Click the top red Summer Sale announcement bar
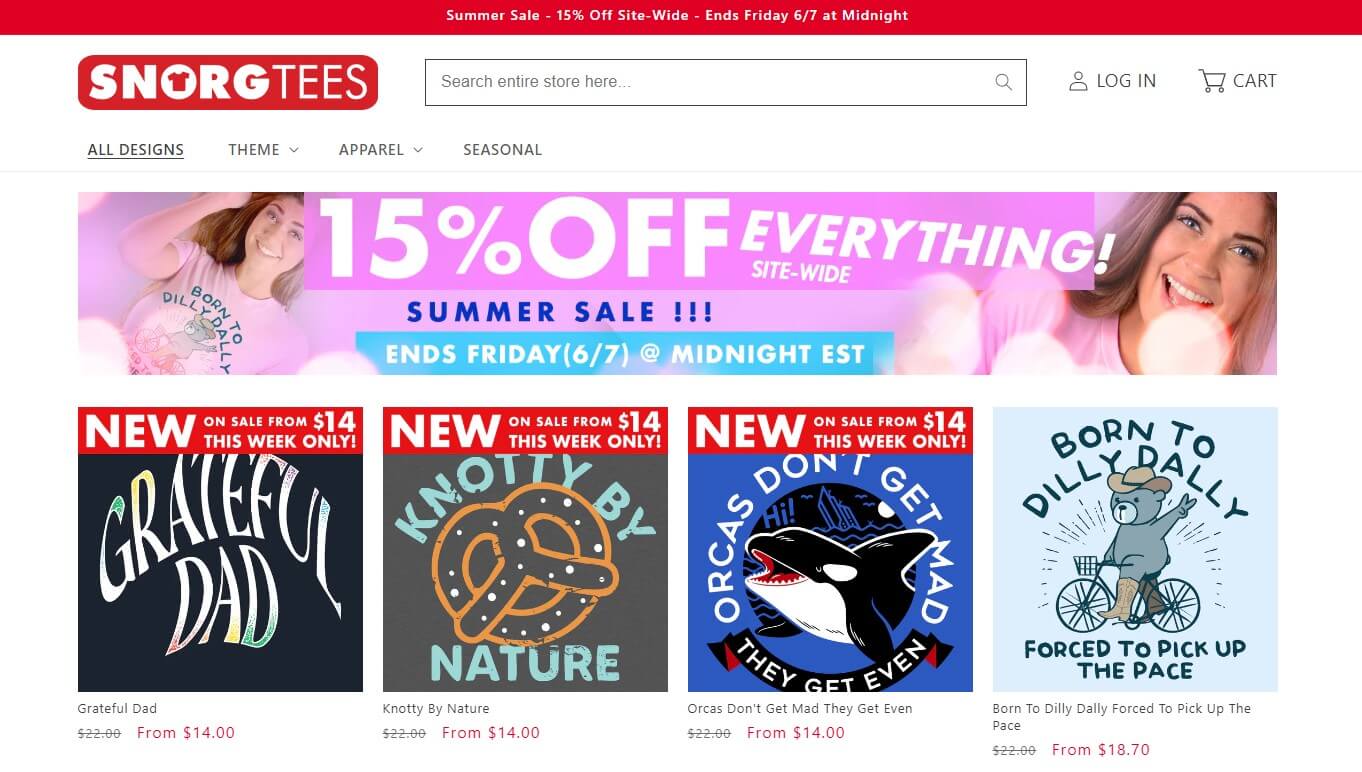Viewport: 1362px width, 772px height. 681,16
